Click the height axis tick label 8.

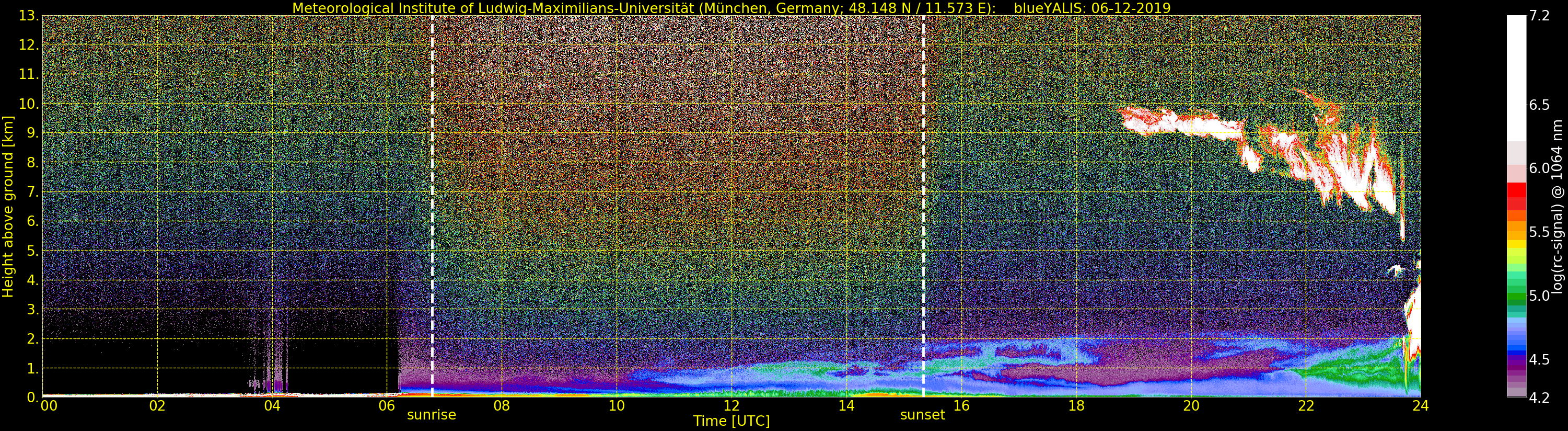pyautogui.click(x=32, y=163)
